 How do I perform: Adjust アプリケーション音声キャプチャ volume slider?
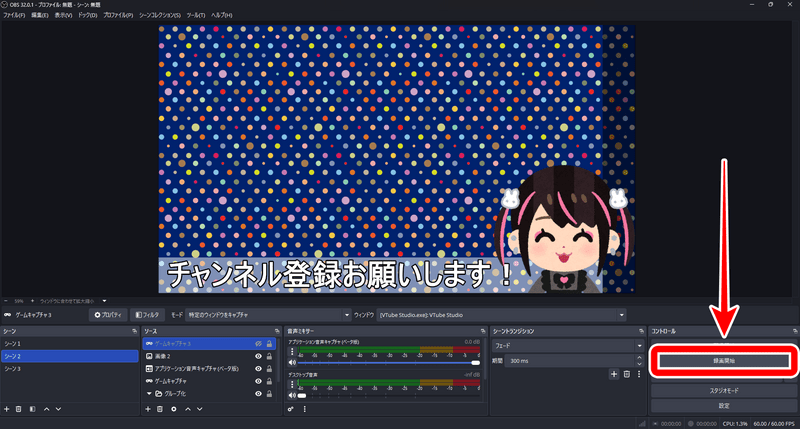389,363
